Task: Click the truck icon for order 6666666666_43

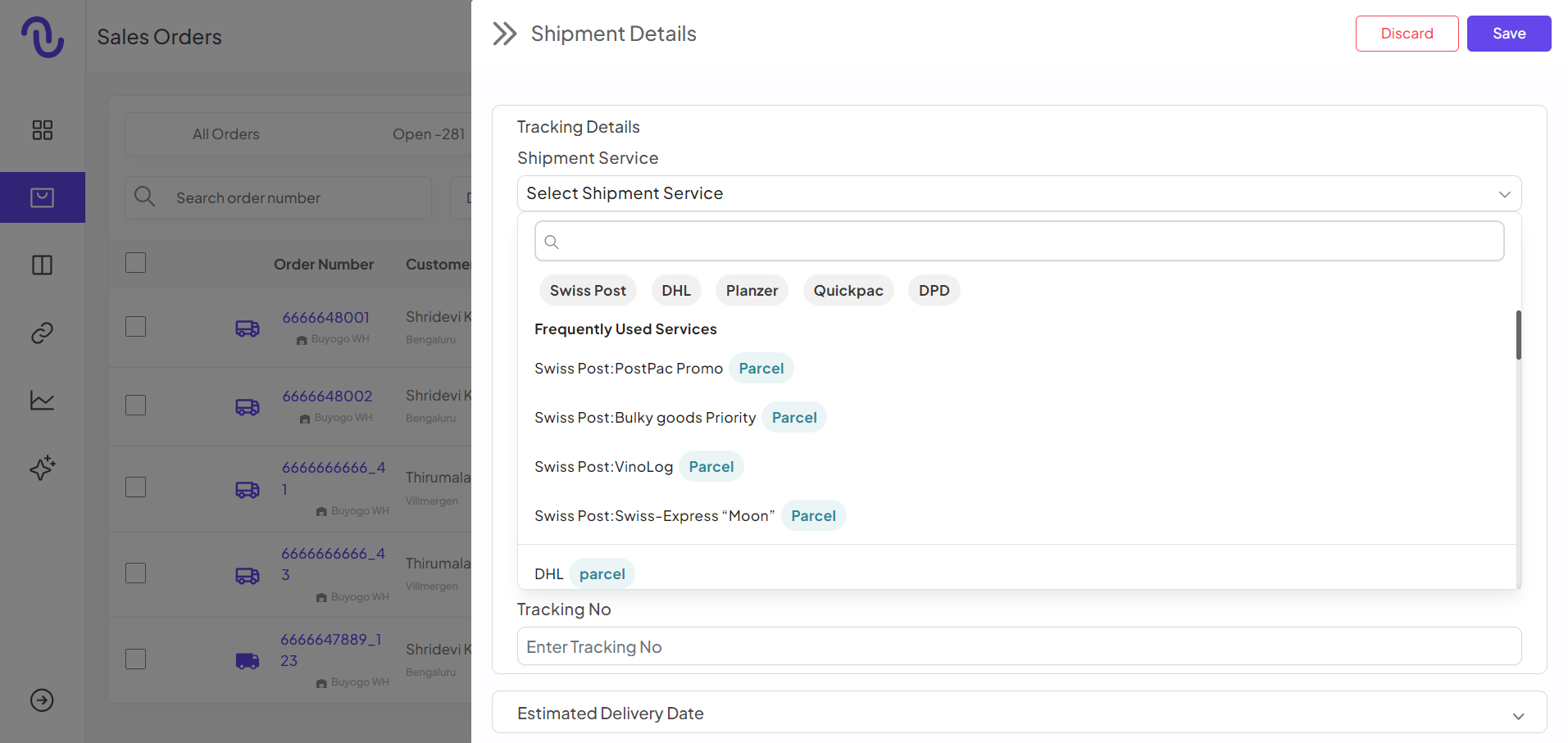Action: [248, 576]
